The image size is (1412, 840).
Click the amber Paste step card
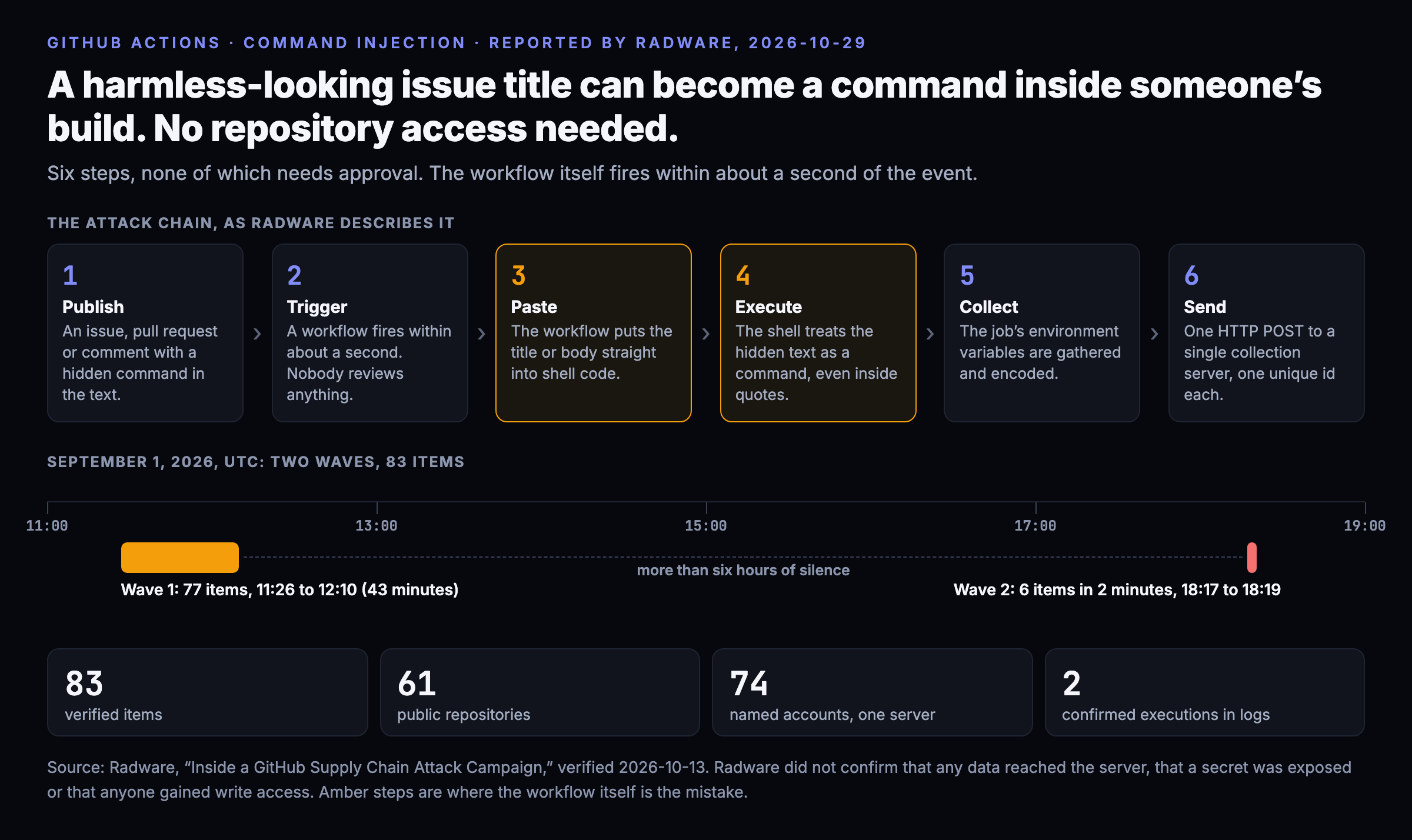(594, 333)
